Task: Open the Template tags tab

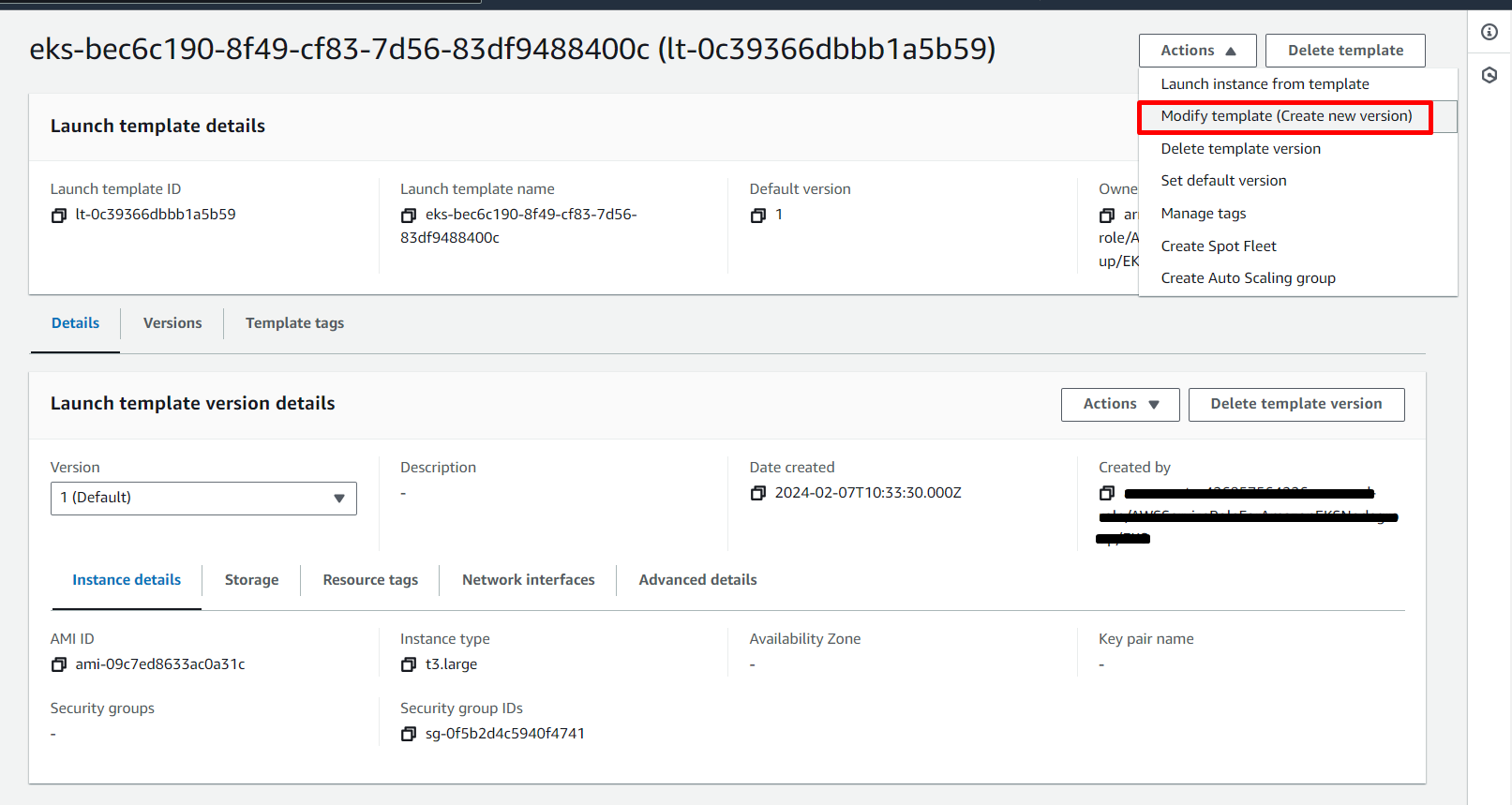Action: tap(294, 323)
